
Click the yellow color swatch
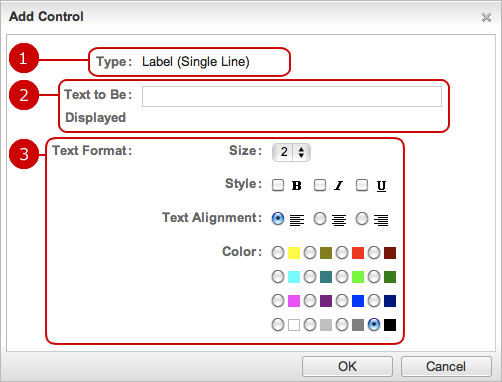pos(294,253)
